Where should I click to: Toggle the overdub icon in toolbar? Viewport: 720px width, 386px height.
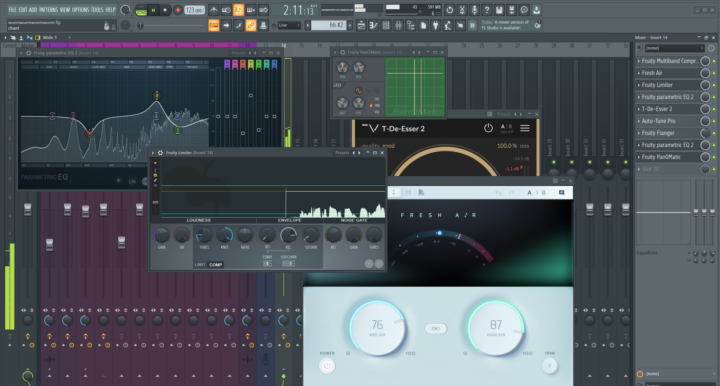pyautogui.click(x=251, y=10)
